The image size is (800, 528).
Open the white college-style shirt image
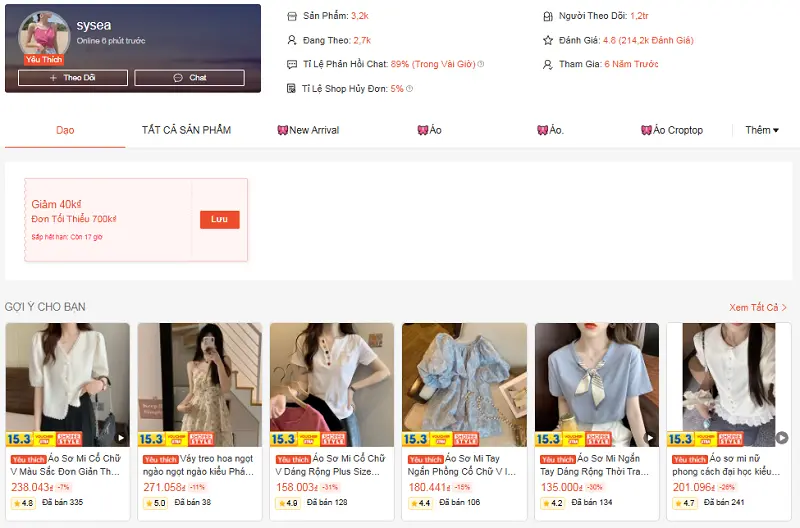pos(729,385)
